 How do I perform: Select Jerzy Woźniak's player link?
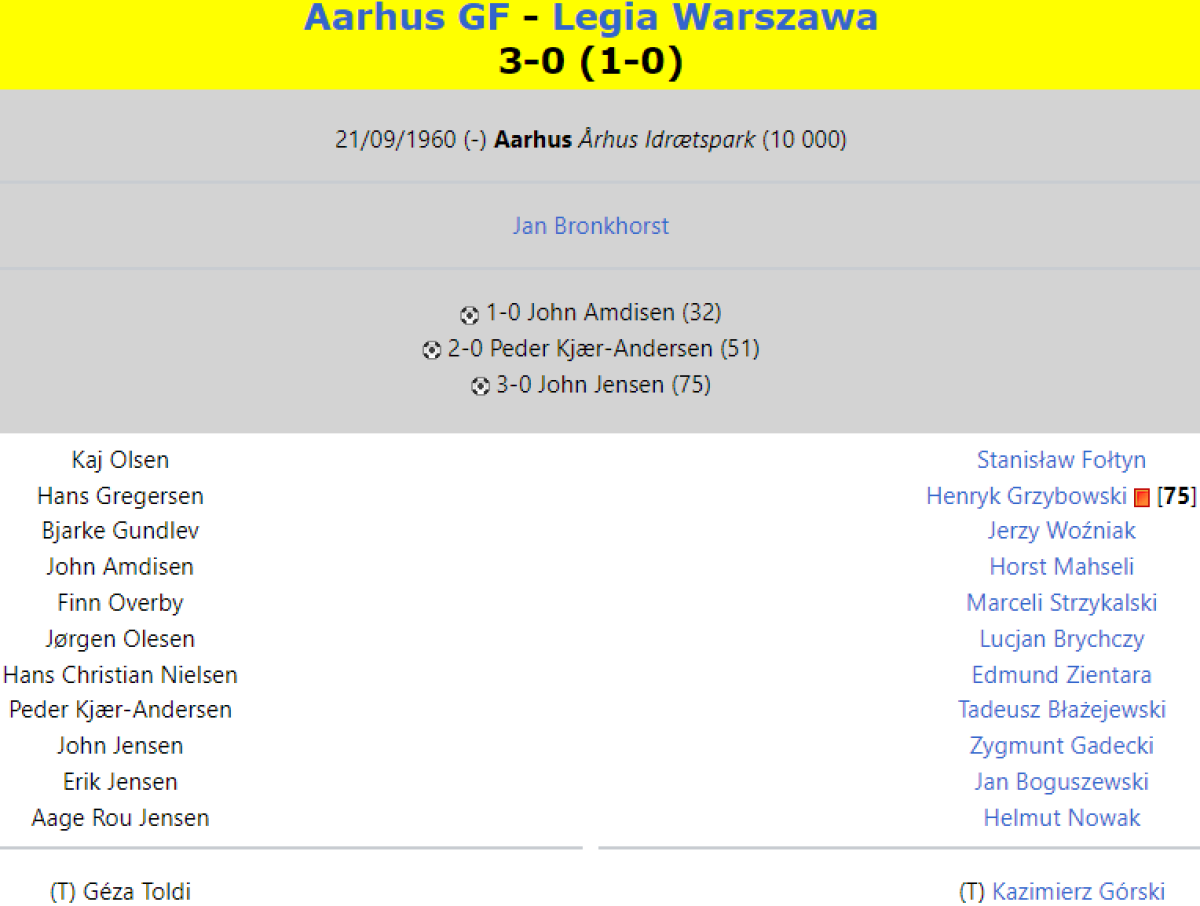point(1061,531)
